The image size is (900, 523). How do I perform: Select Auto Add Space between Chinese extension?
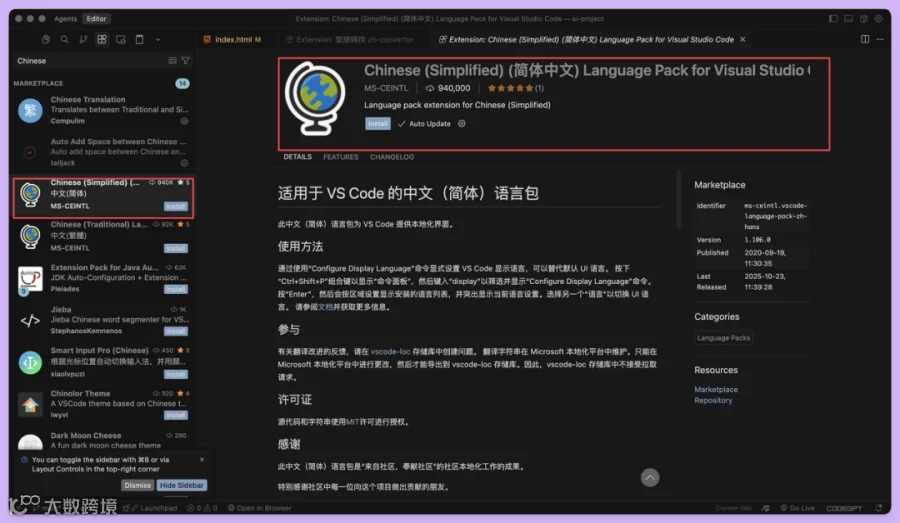click(103, 152)
